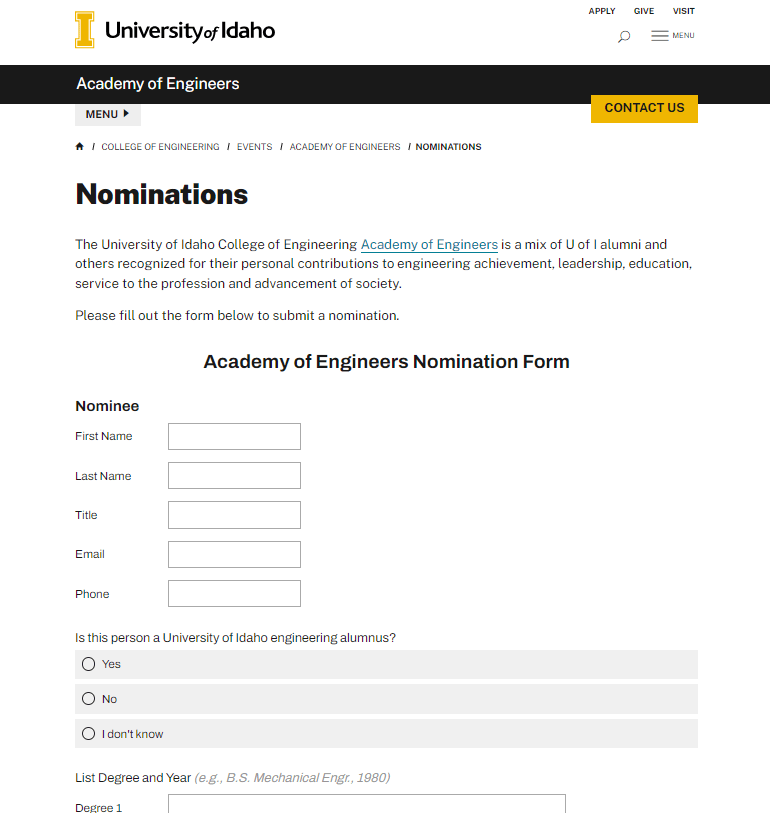Image resolution: width=770 pixels, height=813 pixels.
Task: Focus the Last Name input box
Action: pos(234,476)
